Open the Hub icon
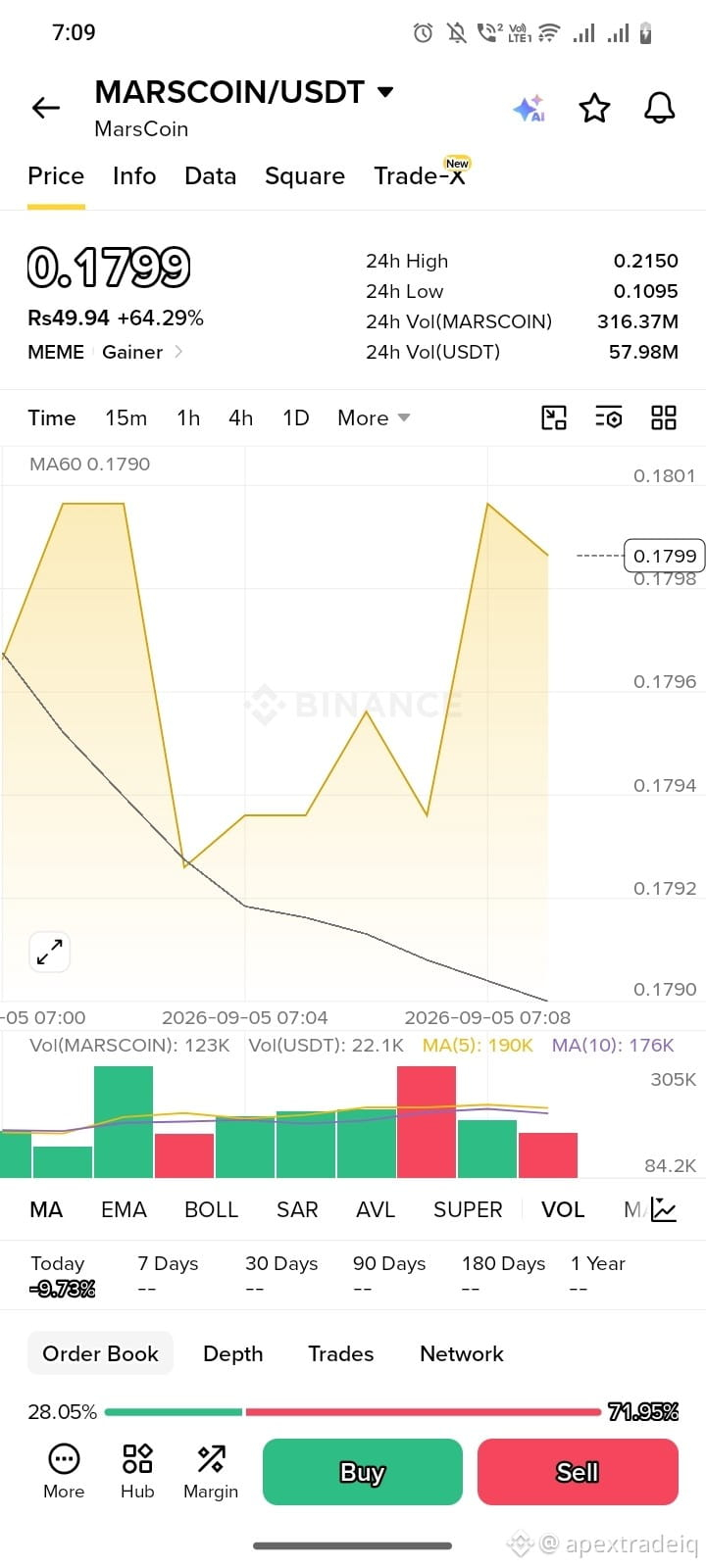This screenshot has height=1568, width=706. pyautogui.click(x=137, y=1471)
